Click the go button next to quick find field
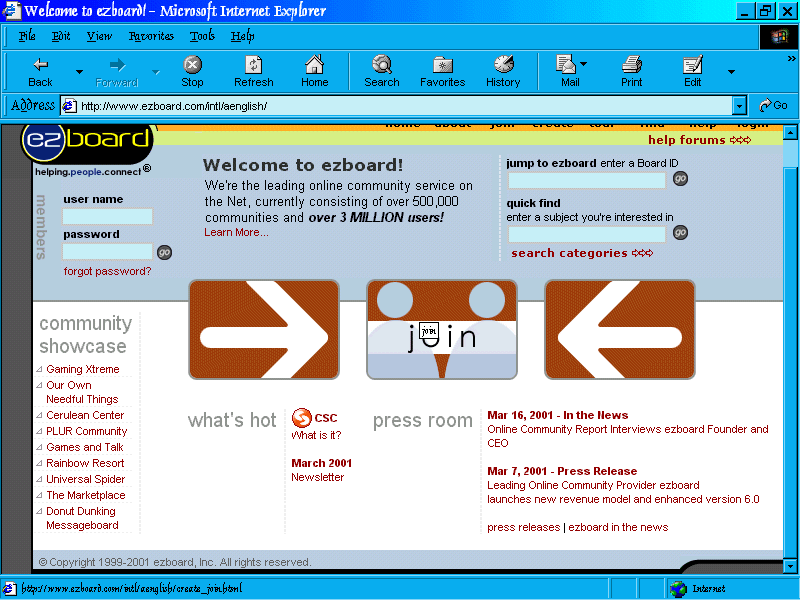This screenshot has height=600, width=800. tap(680, 233)
